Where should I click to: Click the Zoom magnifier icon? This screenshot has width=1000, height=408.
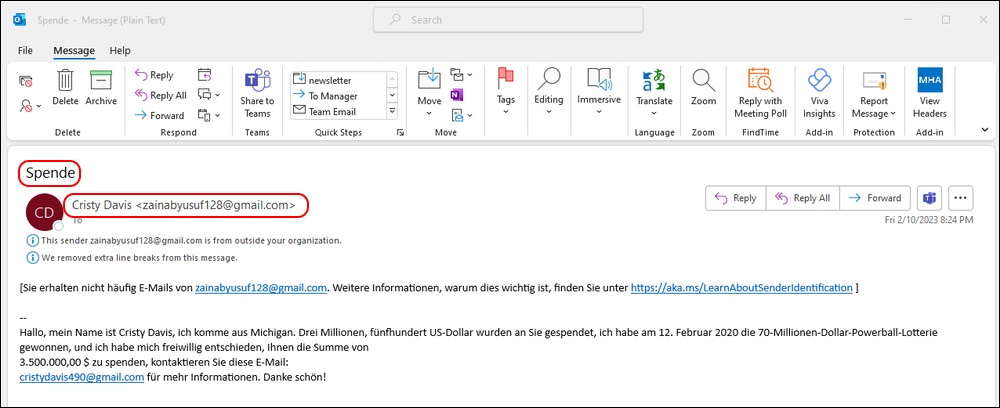pos(703,80)
